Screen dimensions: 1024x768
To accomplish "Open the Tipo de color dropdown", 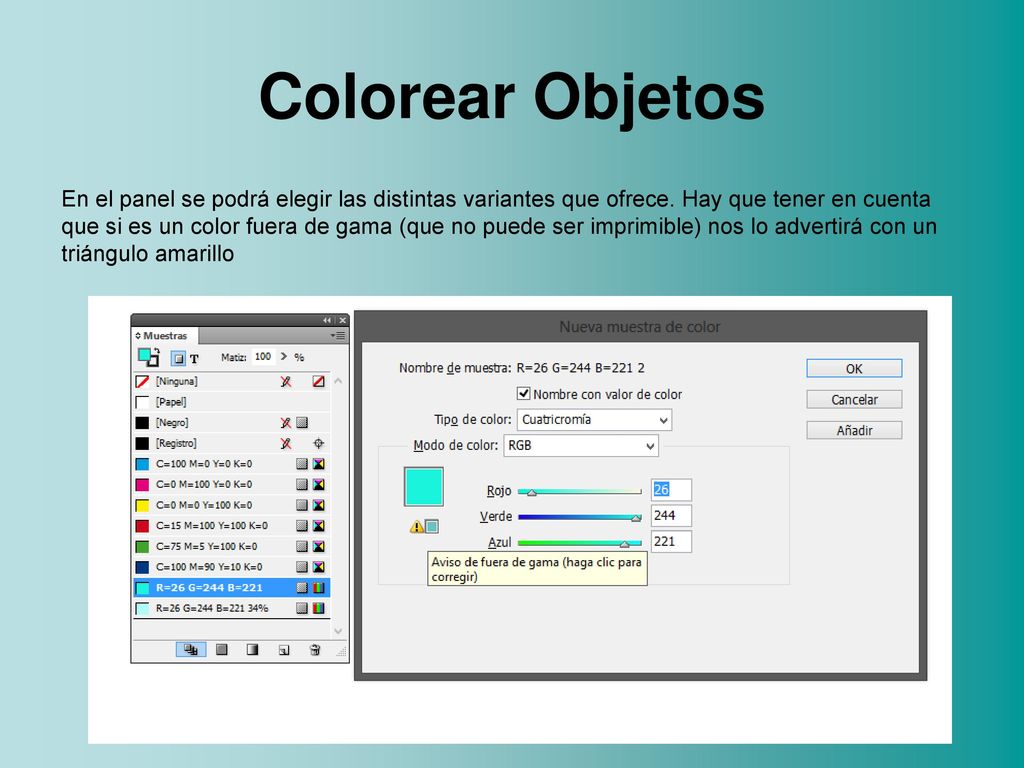I will point(594,420).
